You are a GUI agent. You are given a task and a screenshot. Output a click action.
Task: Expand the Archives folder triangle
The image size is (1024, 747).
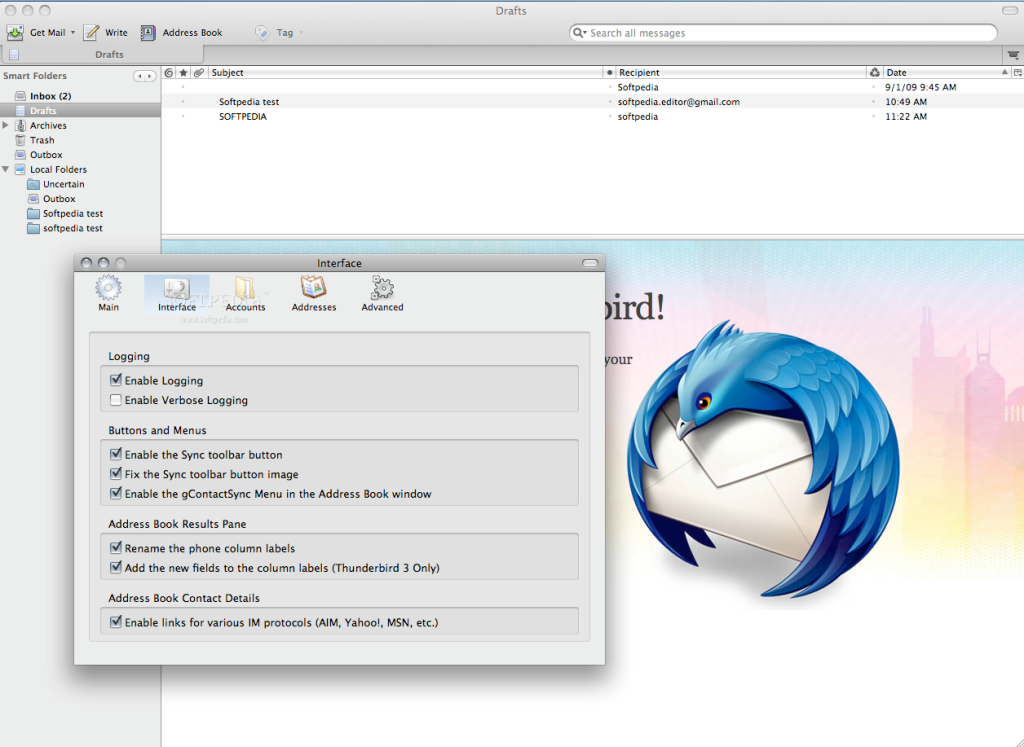pos(5,125)
